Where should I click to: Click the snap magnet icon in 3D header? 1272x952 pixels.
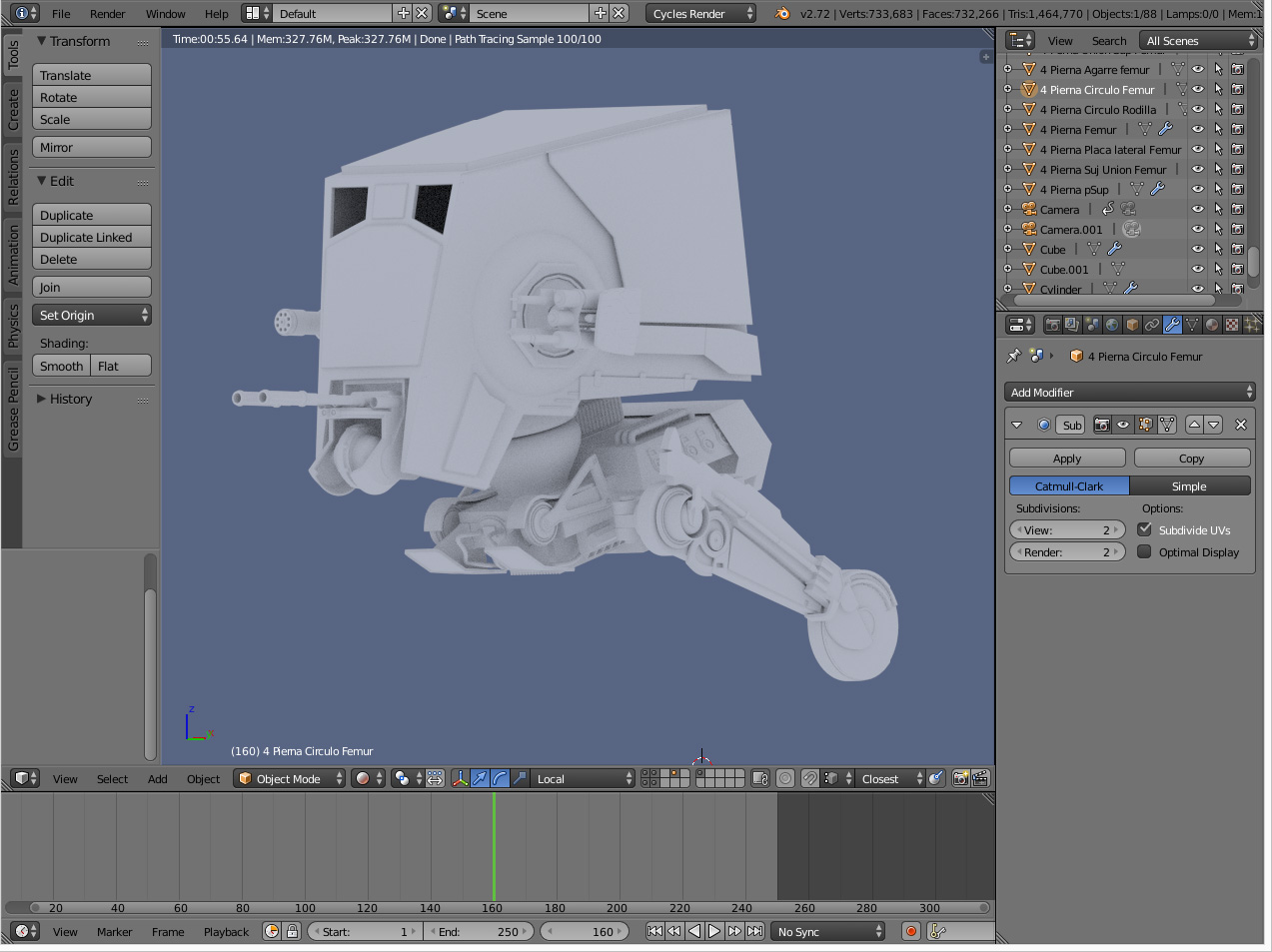[810, 778]
